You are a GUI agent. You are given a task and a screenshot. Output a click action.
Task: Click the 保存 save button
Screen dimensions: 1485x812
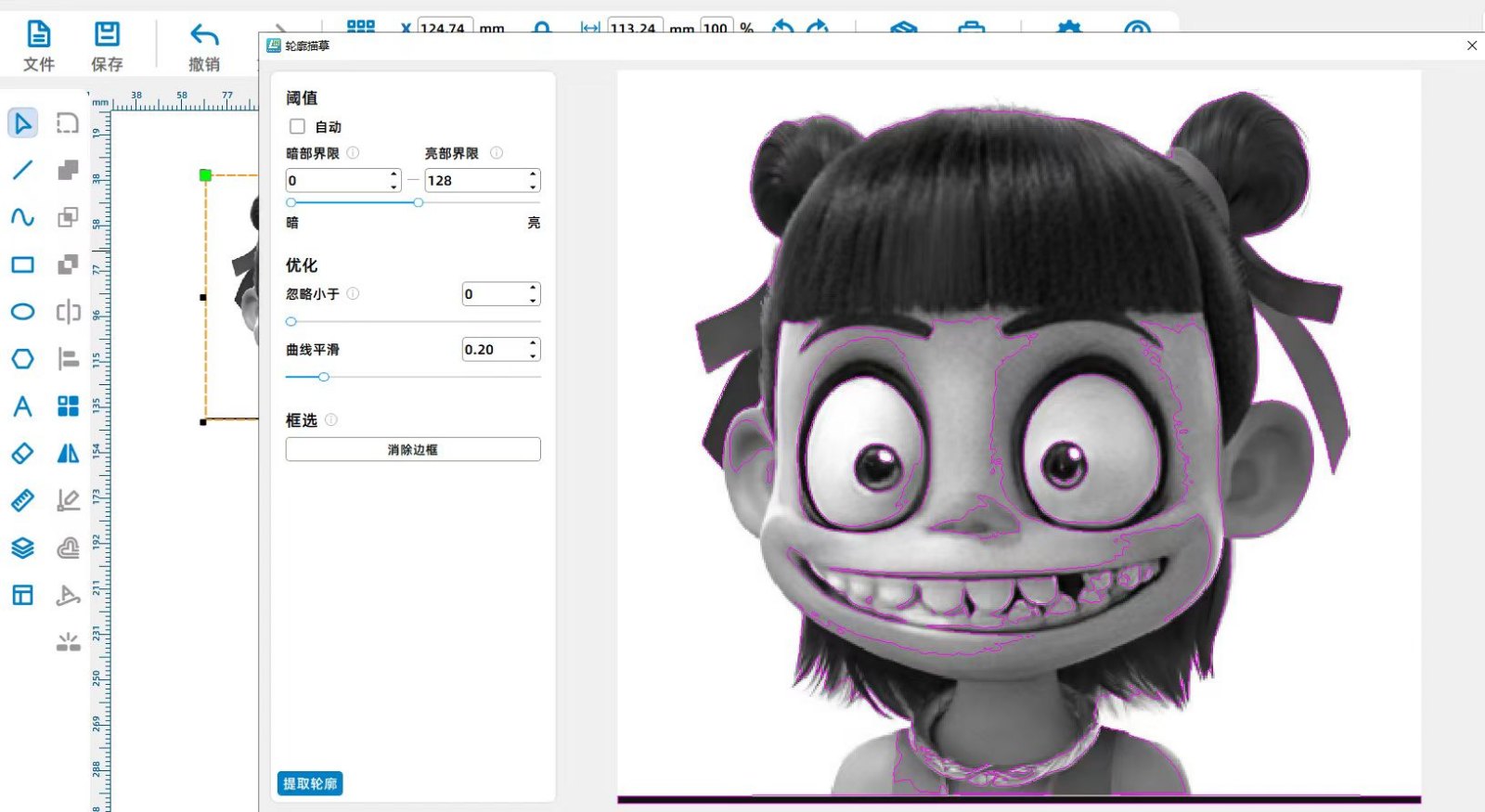click(x=107, y=45)
